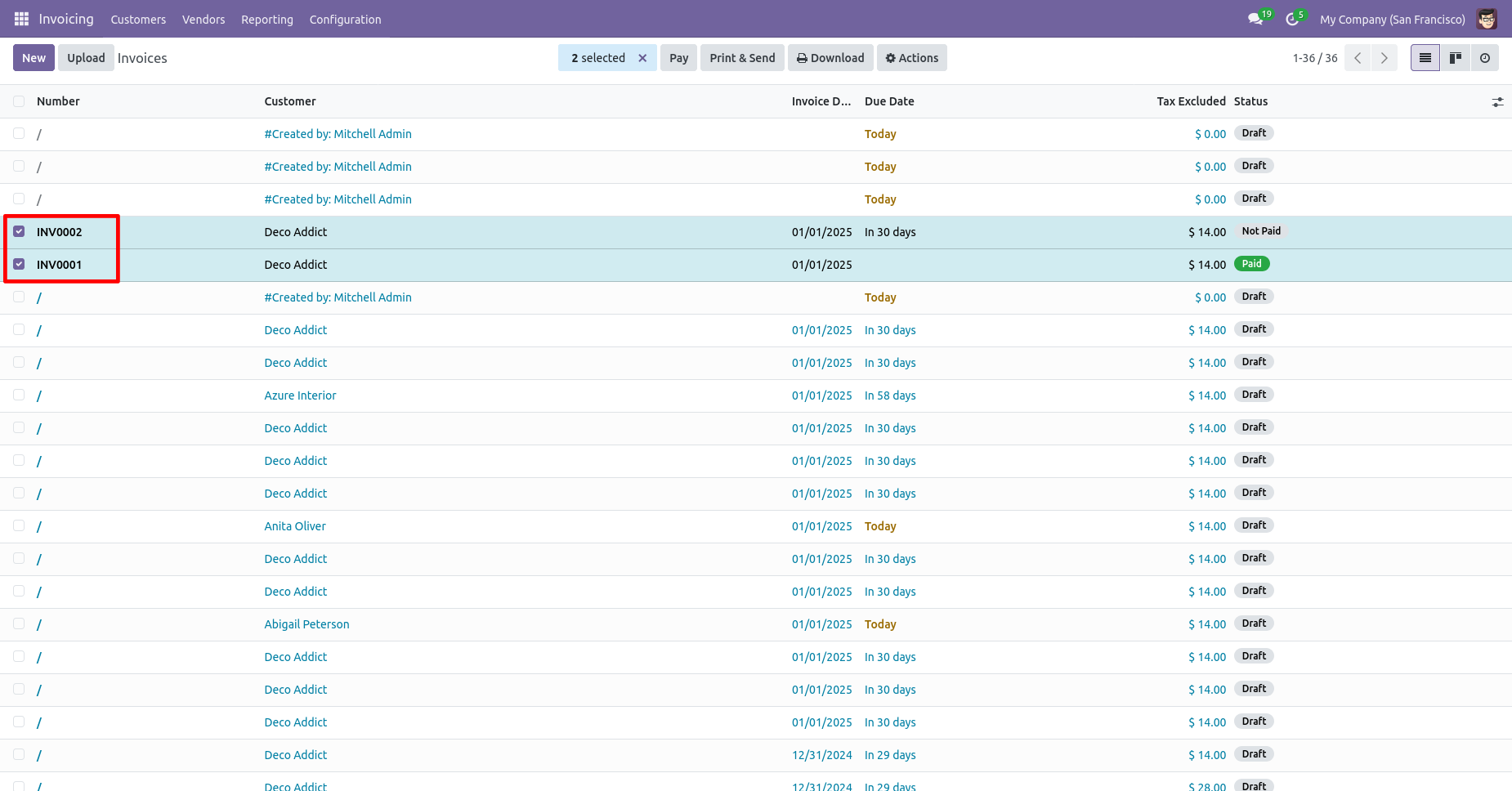Clear the 2 selected records
This screenshot has height=791, width=1512.
coord(642,58)
